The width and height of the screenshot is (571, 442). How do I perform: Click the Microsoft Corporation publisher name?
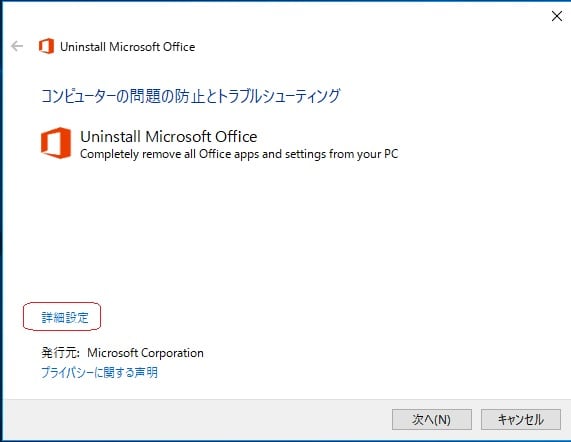[145, 353]
